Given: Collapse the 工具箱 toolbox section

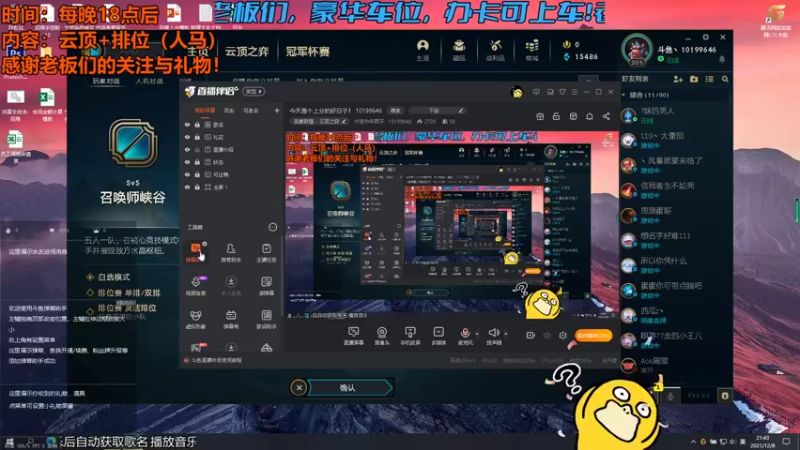Looking at the screenshot, I should (x=272, y=227).
